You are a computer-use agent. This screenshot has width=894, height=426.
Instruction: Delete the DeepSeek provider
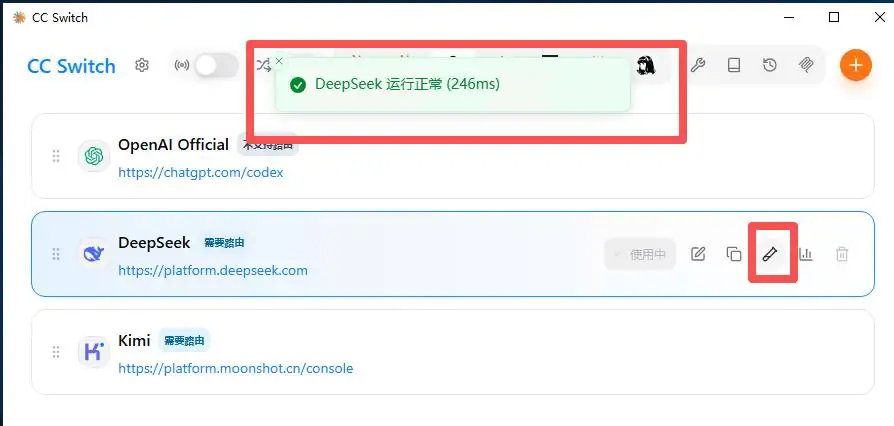tap(842, 254)
